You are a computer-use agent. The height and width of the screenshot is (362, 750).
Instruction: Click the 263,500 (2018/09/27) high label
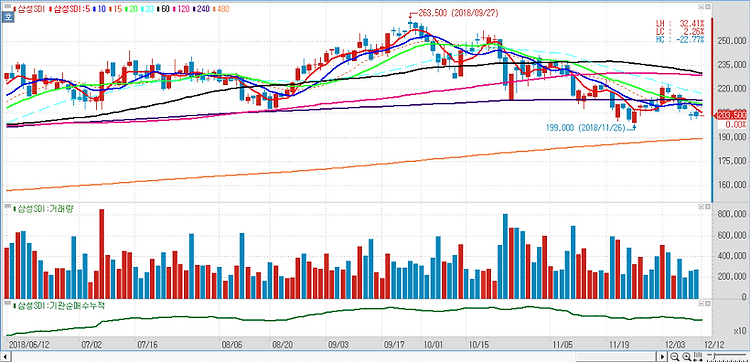click(x=458, y=13)
